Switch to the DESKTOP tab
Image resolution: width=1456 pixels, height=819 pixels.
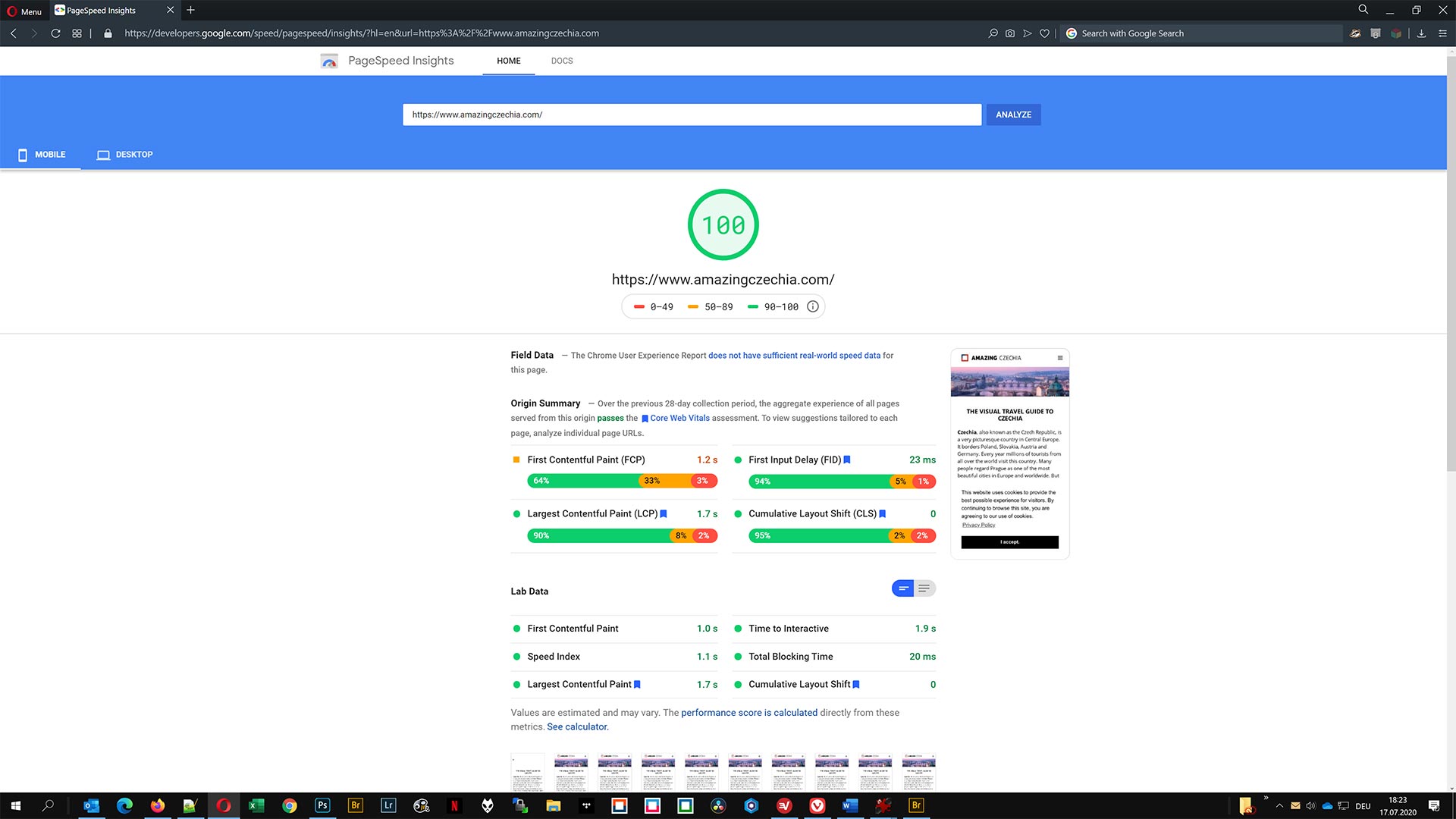125,155
